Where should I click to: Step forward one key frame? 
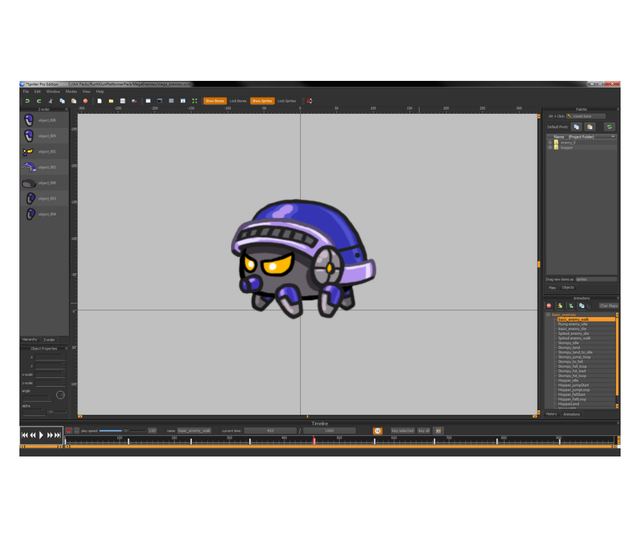pyautogui.click(x=49, y=435)
